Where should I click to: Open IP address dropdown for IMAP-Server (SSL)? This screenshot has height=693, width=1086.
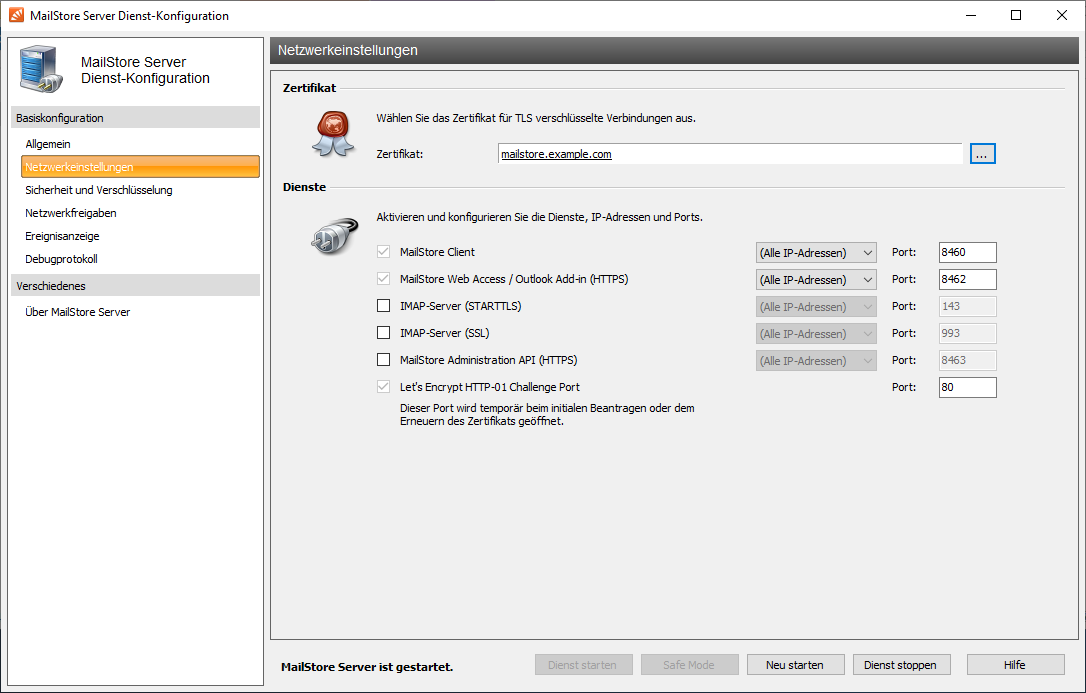[816, 334]
